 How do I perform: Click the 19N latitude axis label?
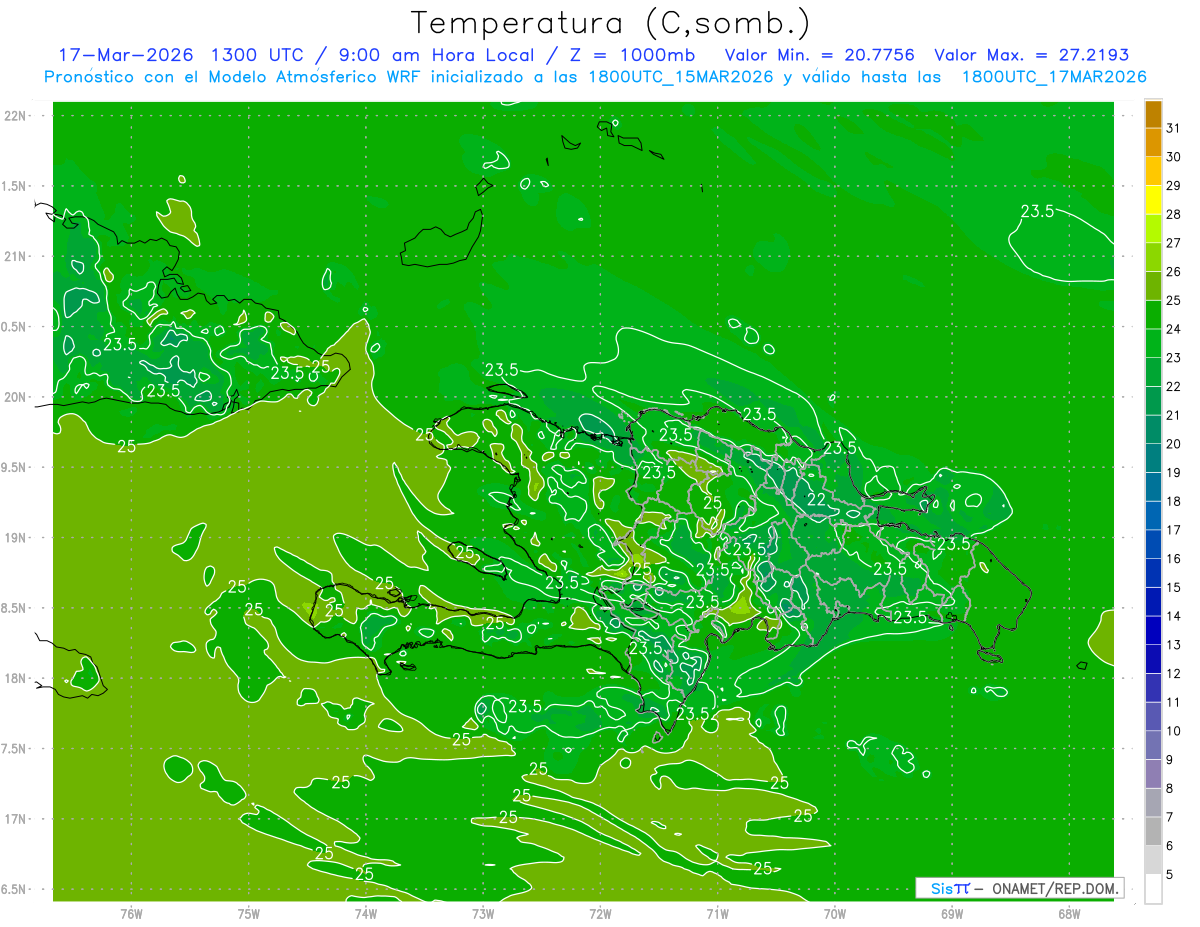(15, 538)
